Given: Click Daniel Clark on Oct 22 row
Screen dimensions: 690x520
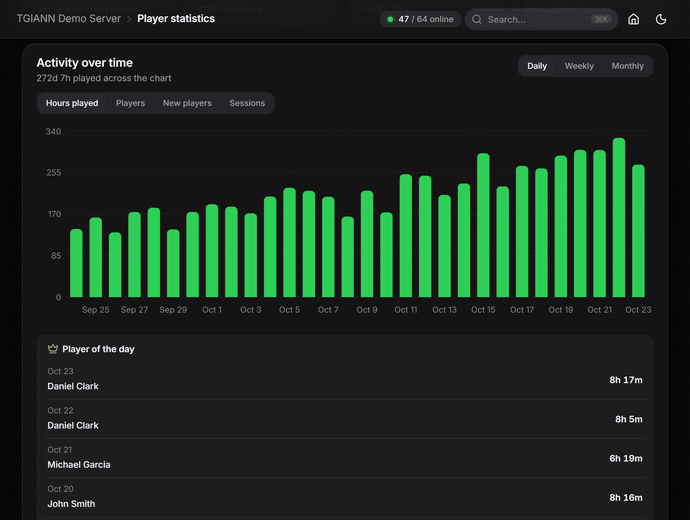Looking at the screenshot, I should 73,425.
